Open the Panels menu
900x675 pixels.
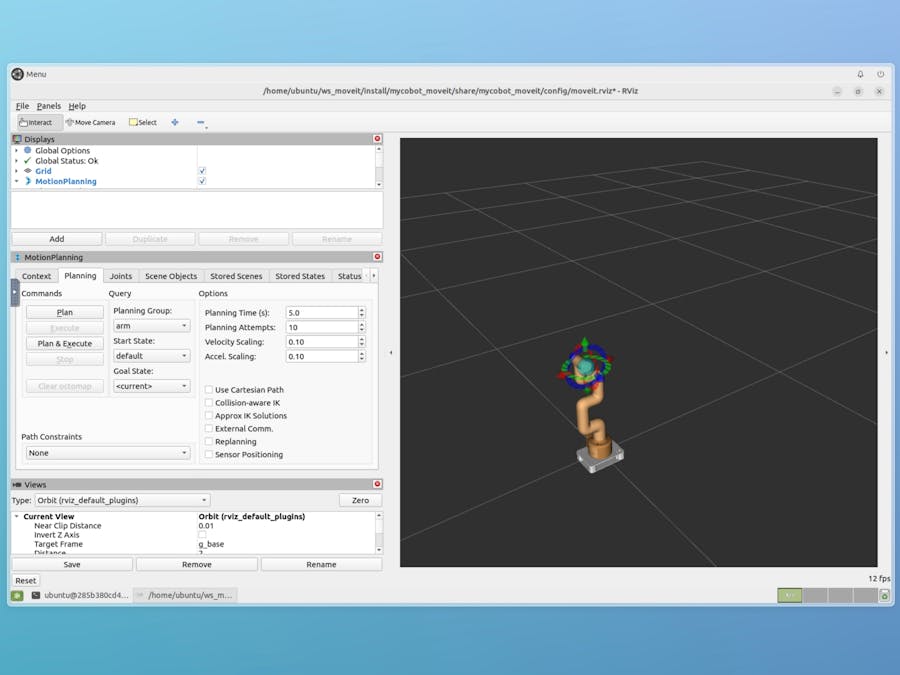[49, 106]
